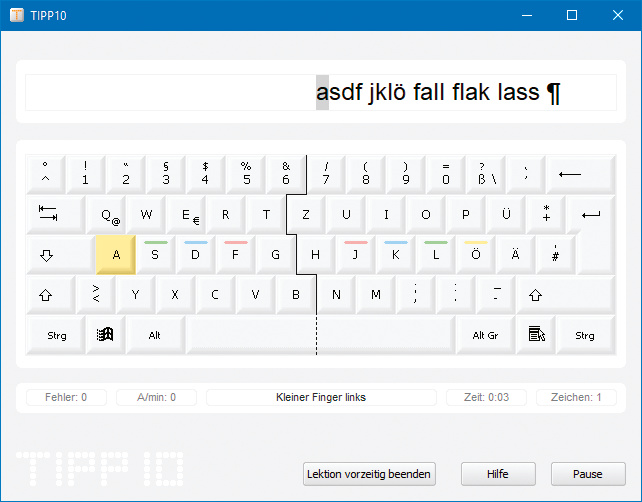Click the left Strg key
The image size is (642, 502).
point(56,335)
